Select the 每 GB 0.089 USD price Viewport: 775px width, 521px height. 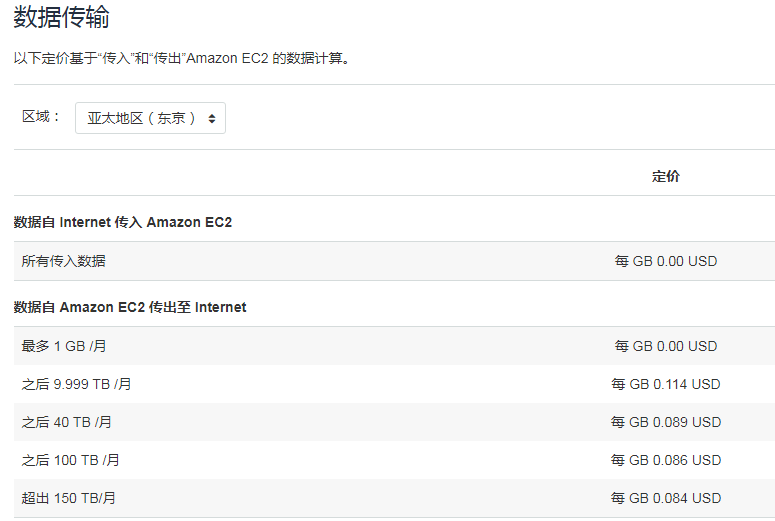tap(665, 422)
